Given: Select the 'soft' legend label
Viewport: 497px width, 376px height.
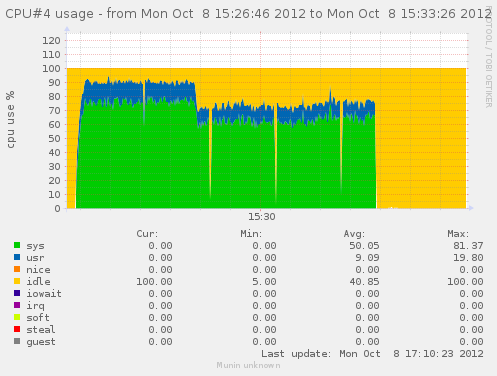Looking at the screenshot, I should [x=38, y=317].
